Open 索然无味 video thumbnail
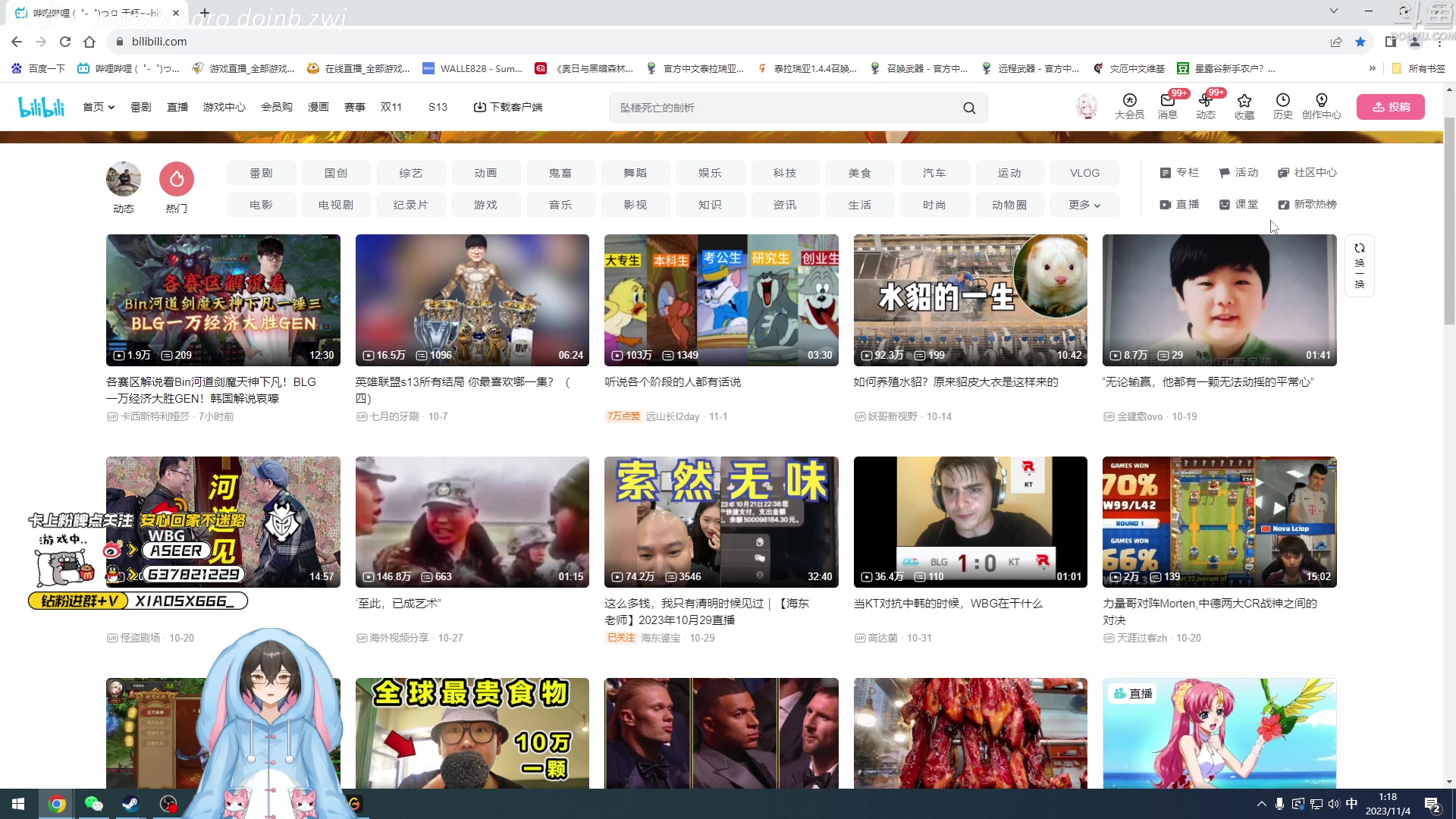1456x819 pixels. (x=721, y=522)
